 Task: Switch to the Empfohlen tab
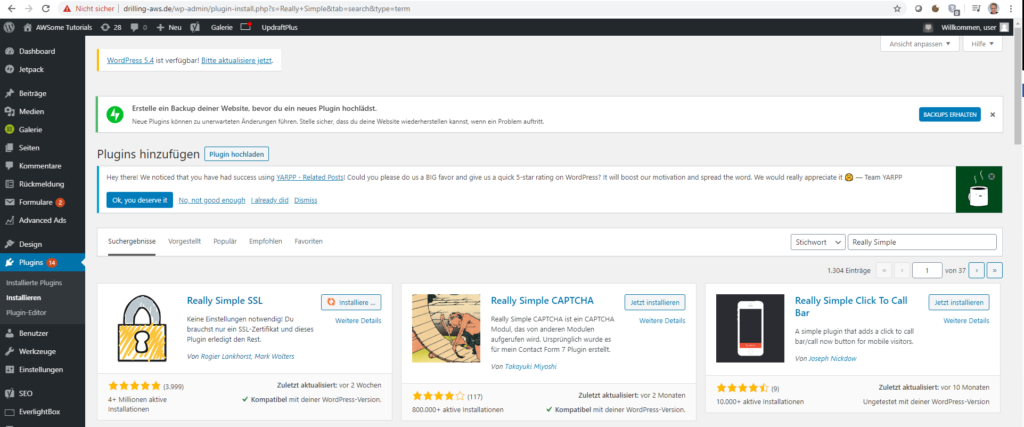tap(265, 242)
